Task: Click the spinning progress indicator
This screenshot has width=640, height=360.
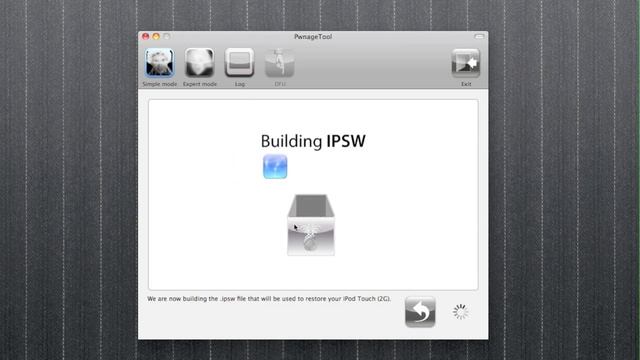Action: (x=461, y=312)
